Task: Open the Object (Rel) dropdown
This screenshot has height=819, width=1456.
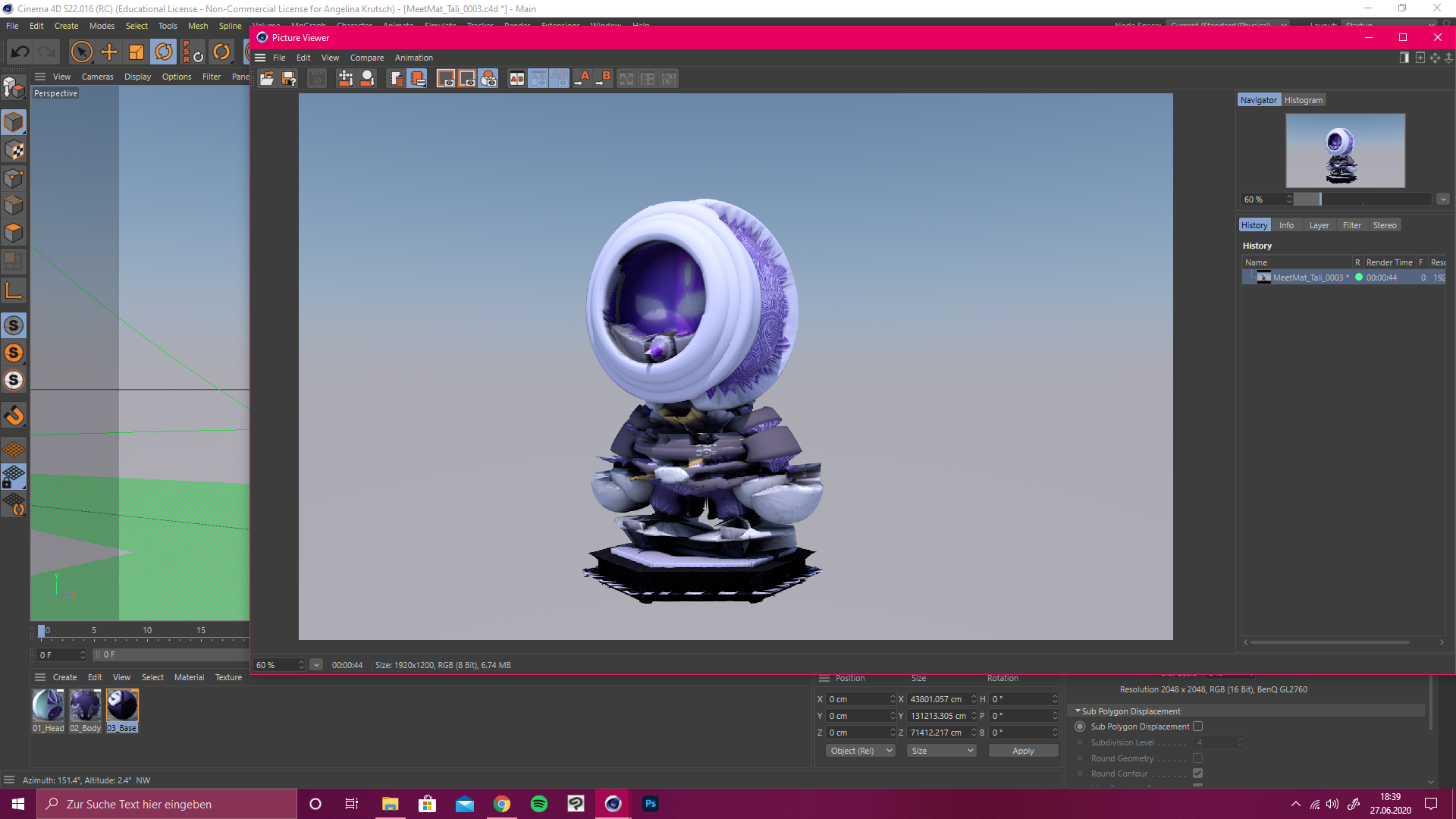Action: [x=860, y=751]
